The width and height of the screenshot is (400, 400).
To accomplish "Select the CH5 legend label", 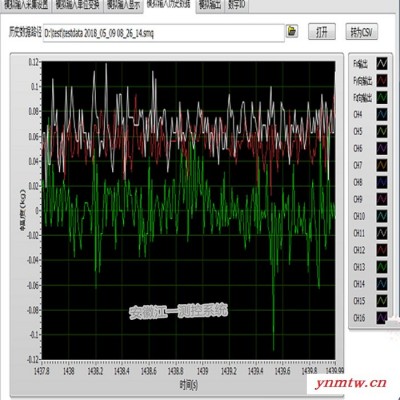I will (x=358, y=131).
